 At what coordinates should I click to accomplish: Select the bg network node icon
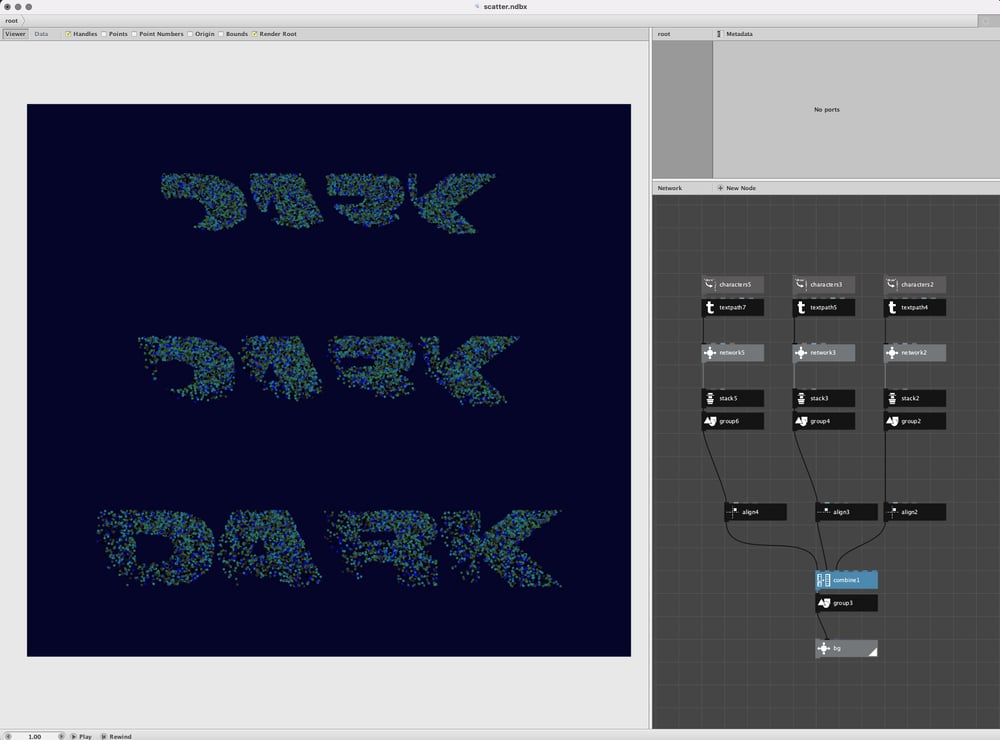(x=823, y=649)
